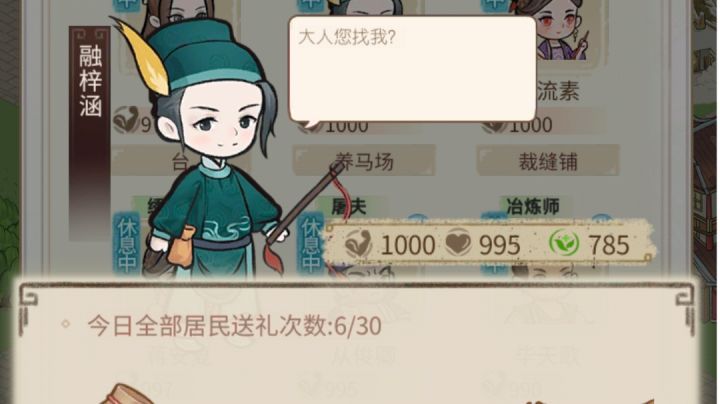Click the gift item at bottom left

coord(124,395)
